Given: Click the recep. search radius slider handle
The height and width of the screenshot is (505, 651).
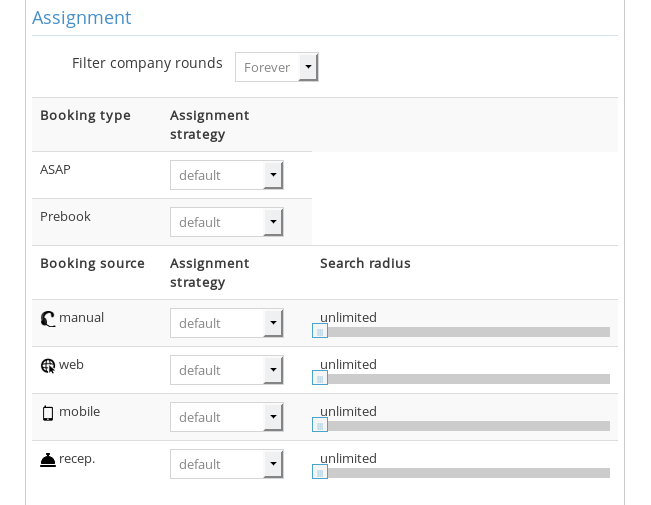Looking at the screenshot, I should [x=320, y=472].
